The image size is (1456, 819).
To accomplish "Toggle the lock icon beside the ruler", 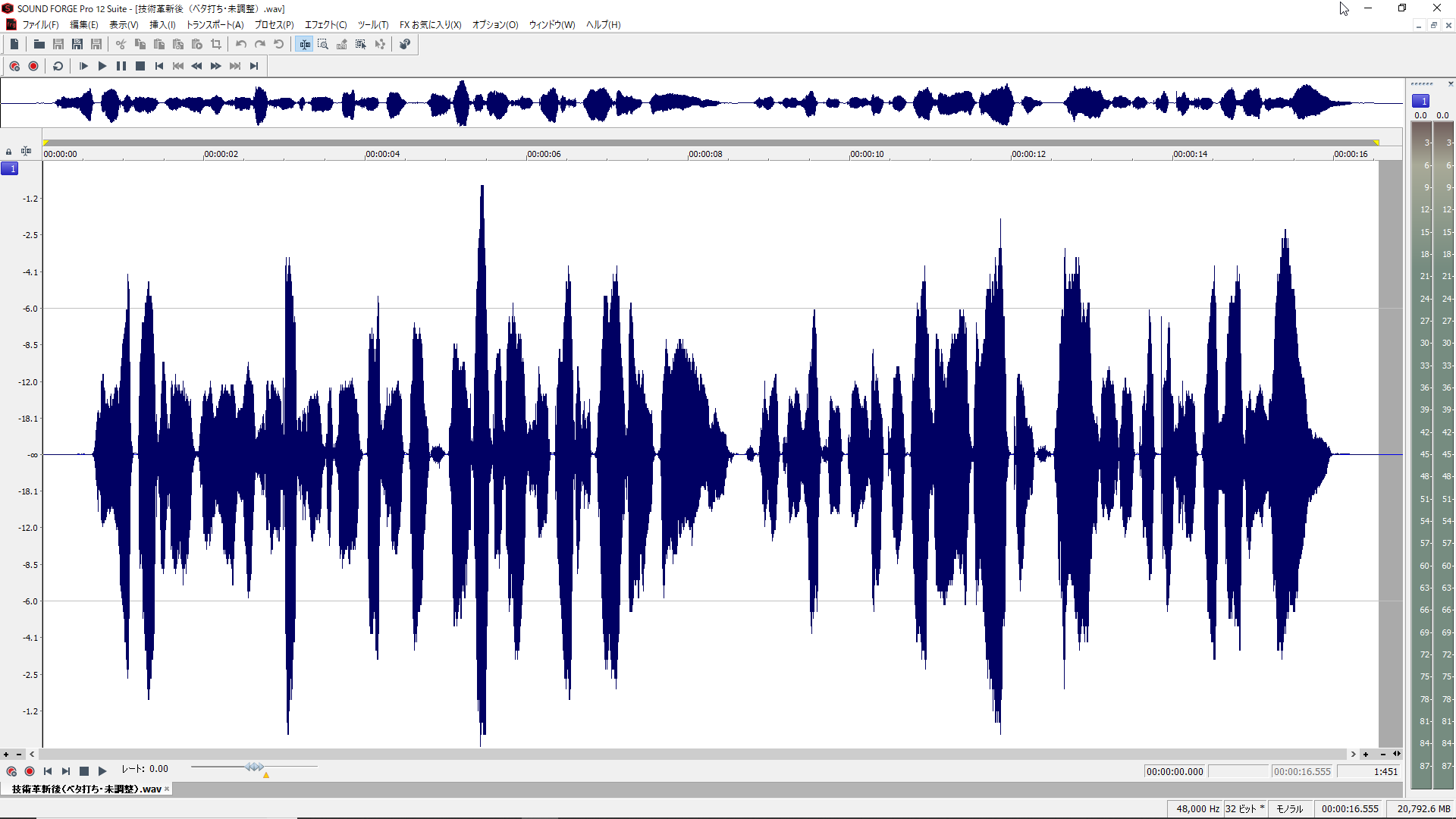I will coord(8,152).
